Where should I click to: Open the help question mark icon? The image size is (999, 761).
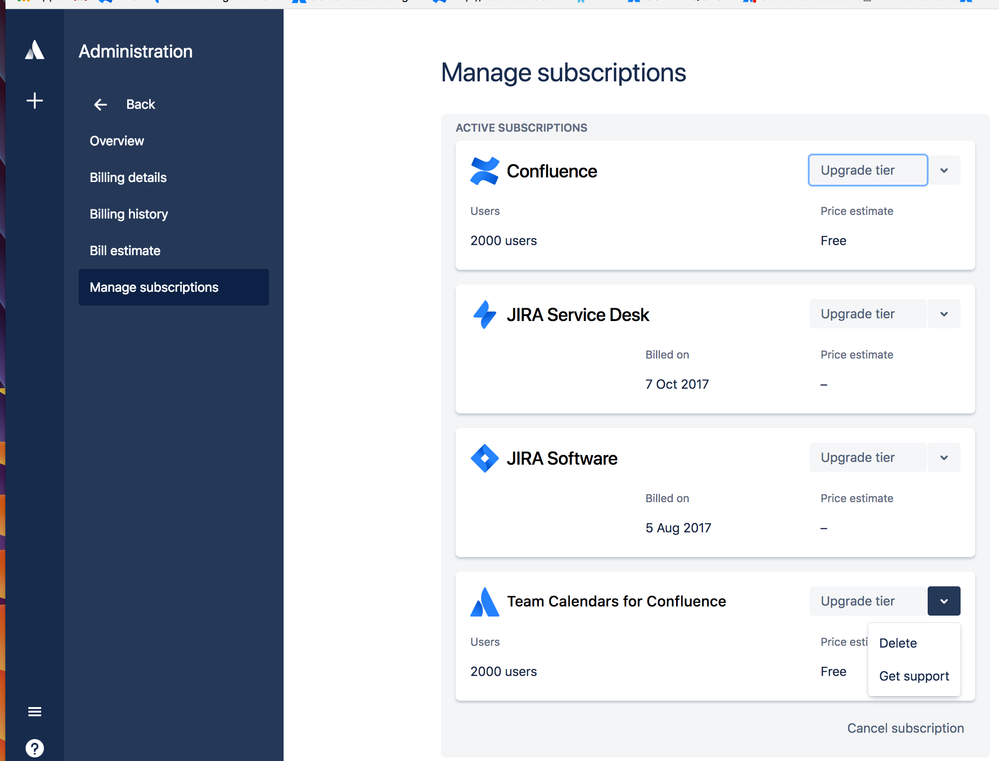(x=34, y=748)
